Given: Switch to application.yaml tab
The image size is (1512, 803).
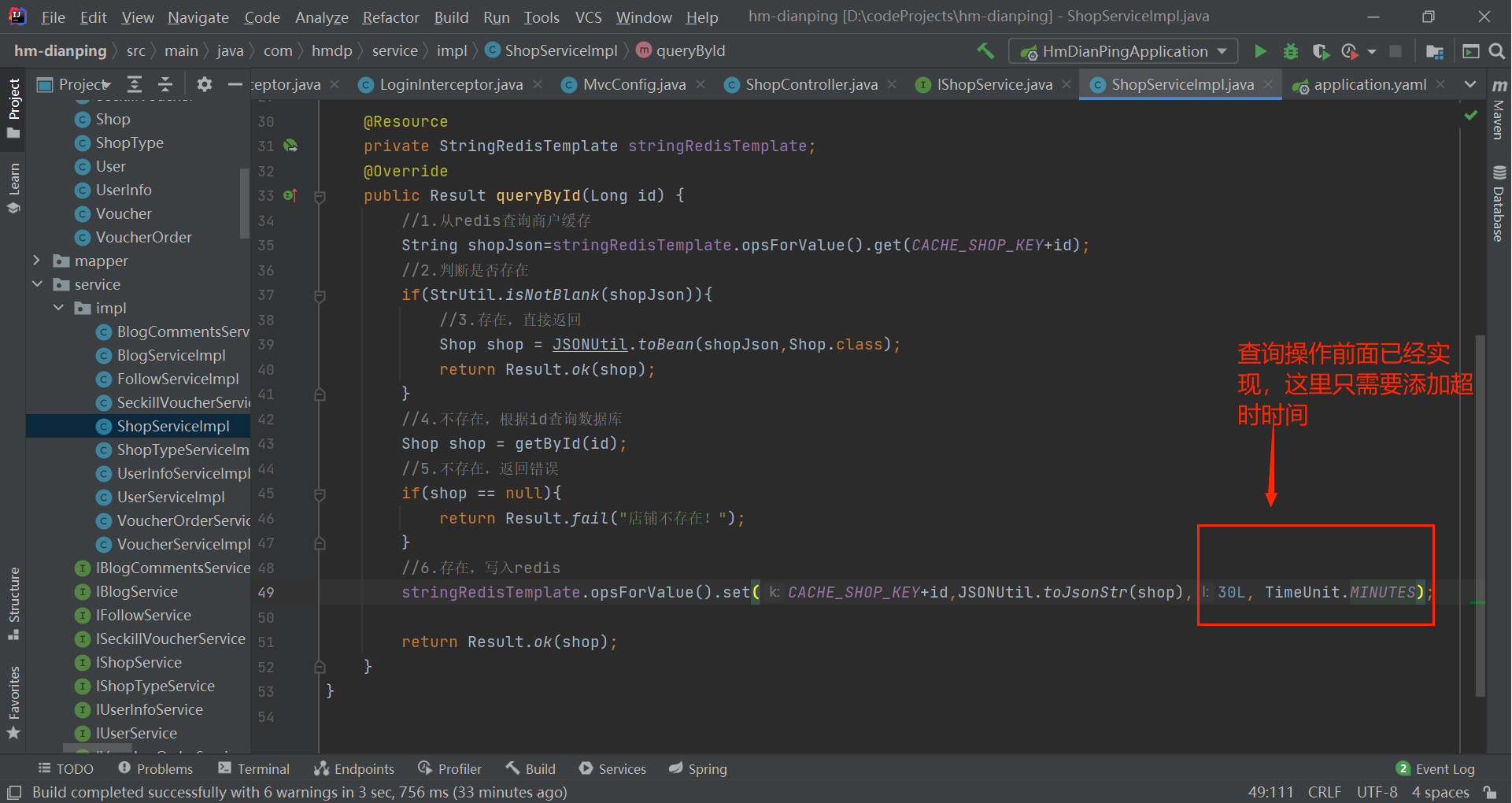Looking at the screenshot, I should 1370,84.
